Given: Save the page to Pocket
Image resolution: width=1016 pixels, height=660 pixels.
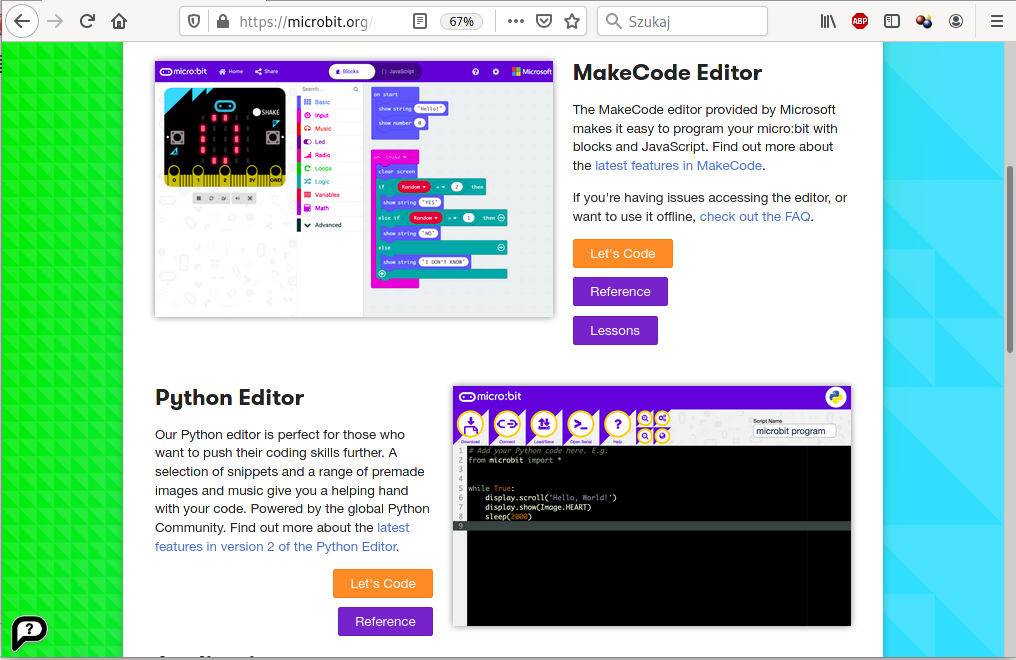Looking at the screenshot, I should click(543, 21).
